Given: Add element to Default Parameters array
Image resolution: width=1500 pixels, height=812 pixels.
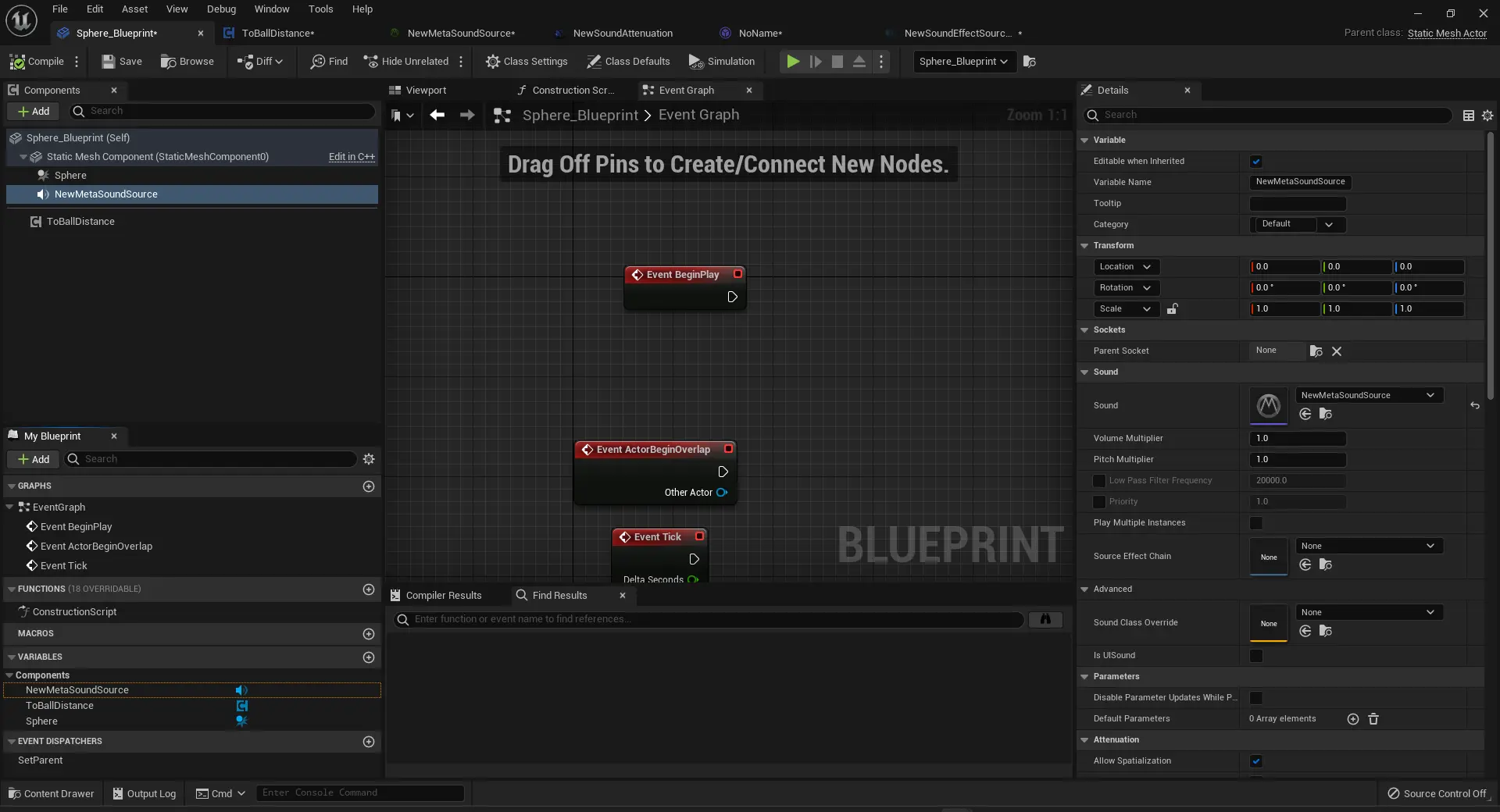Looking at the screenshot, I should [x=1353, y=719].
